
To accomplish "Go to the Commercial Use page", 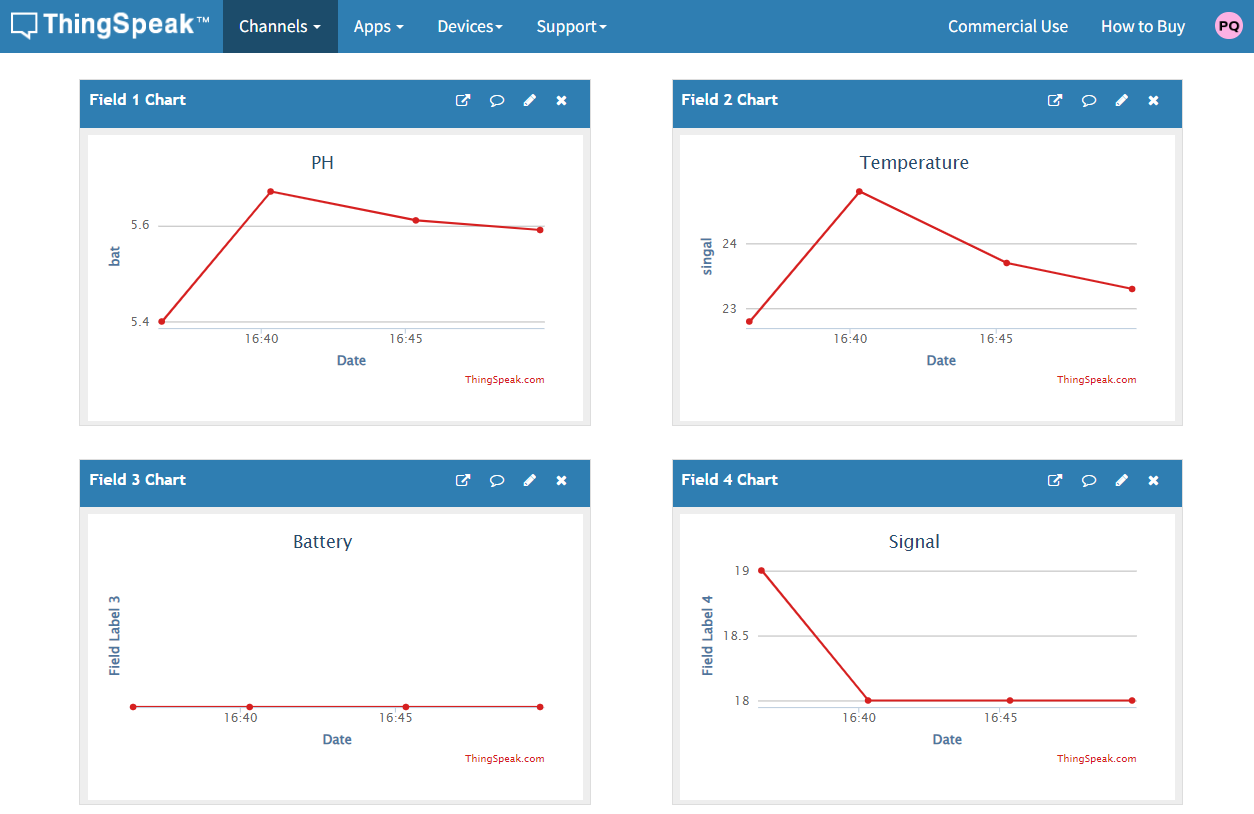I will click(1008, 26).
